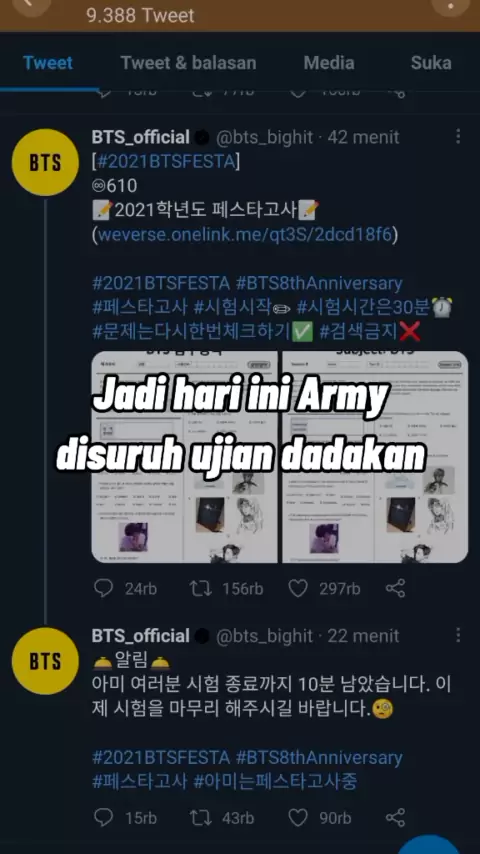Image resolution: width=480 pixels, height=854 pixels.
Task: Like the tweet with 297rb hearts
Action: (298, 588)
